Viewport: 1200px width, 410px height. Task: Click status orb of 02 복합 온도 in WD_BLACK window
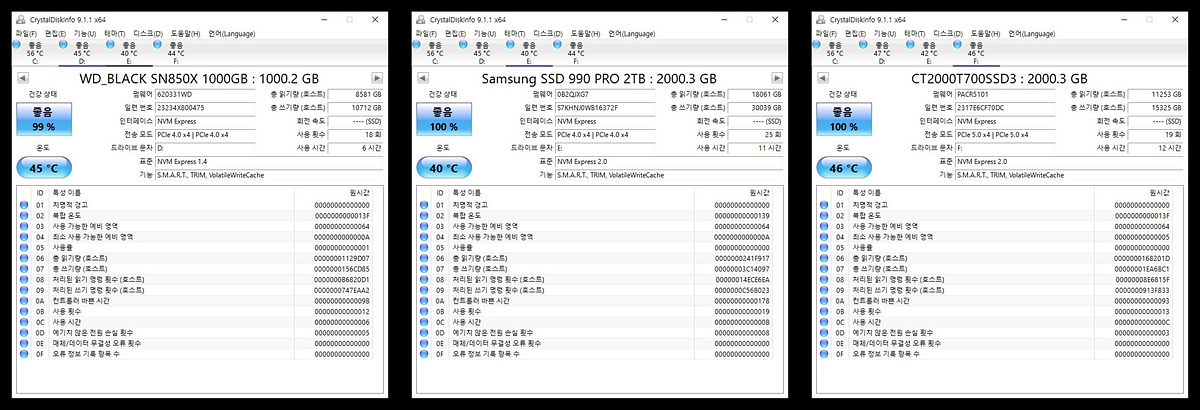[24, 215]
